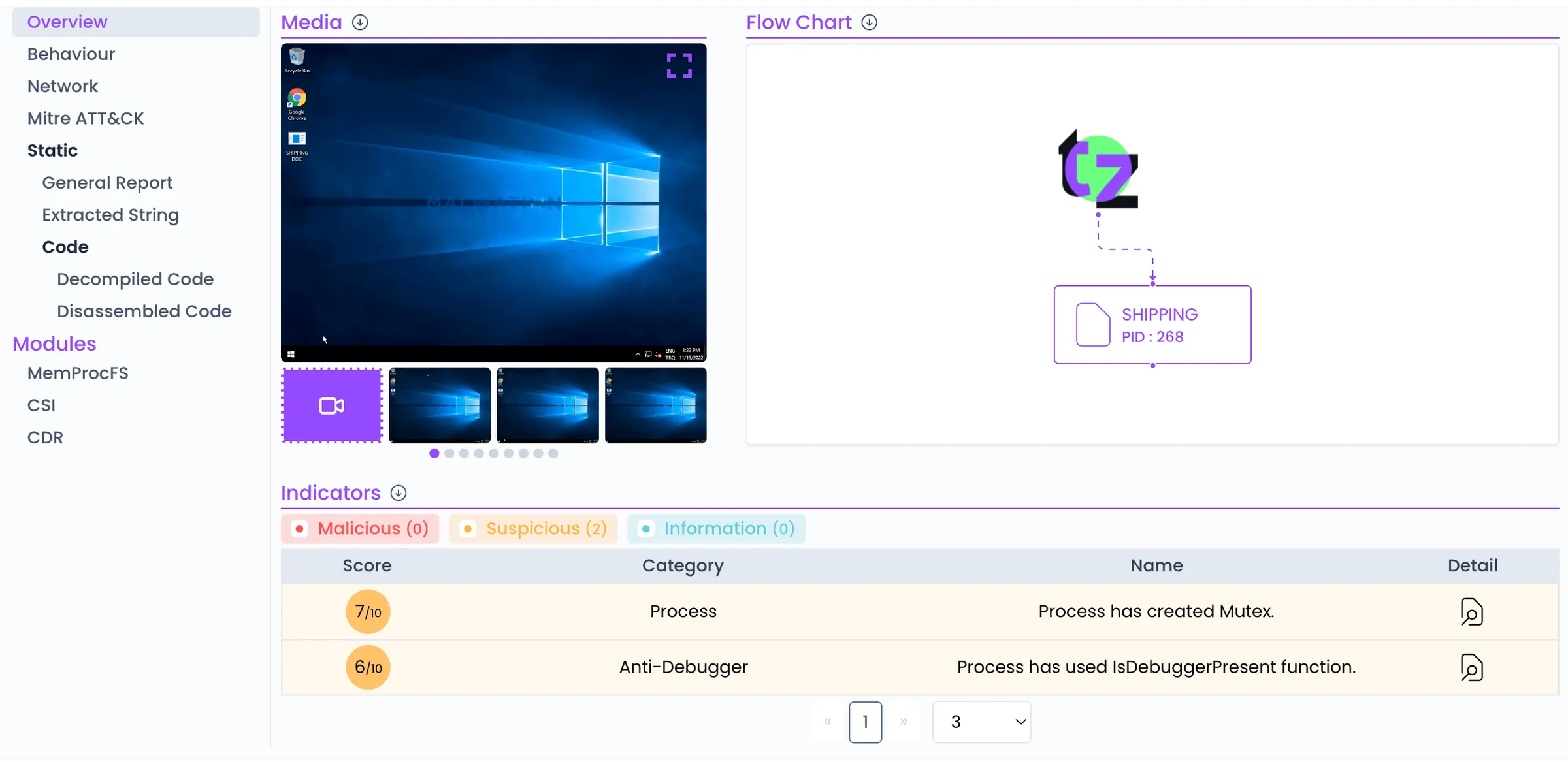The width and height of the screenshot is (1568, 762).
Task: View detail for the IsDebuggerPresent indicator
Action: coord(1471,667)
